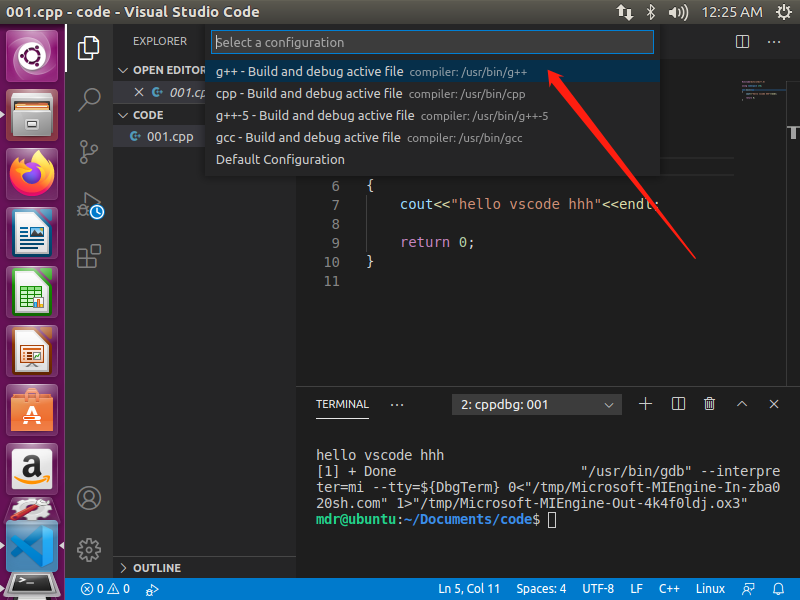The image size is (800, 600).
Task: Open the Amazon launcher in the dock
Action: pyautogui.click(x=32, y=469)
